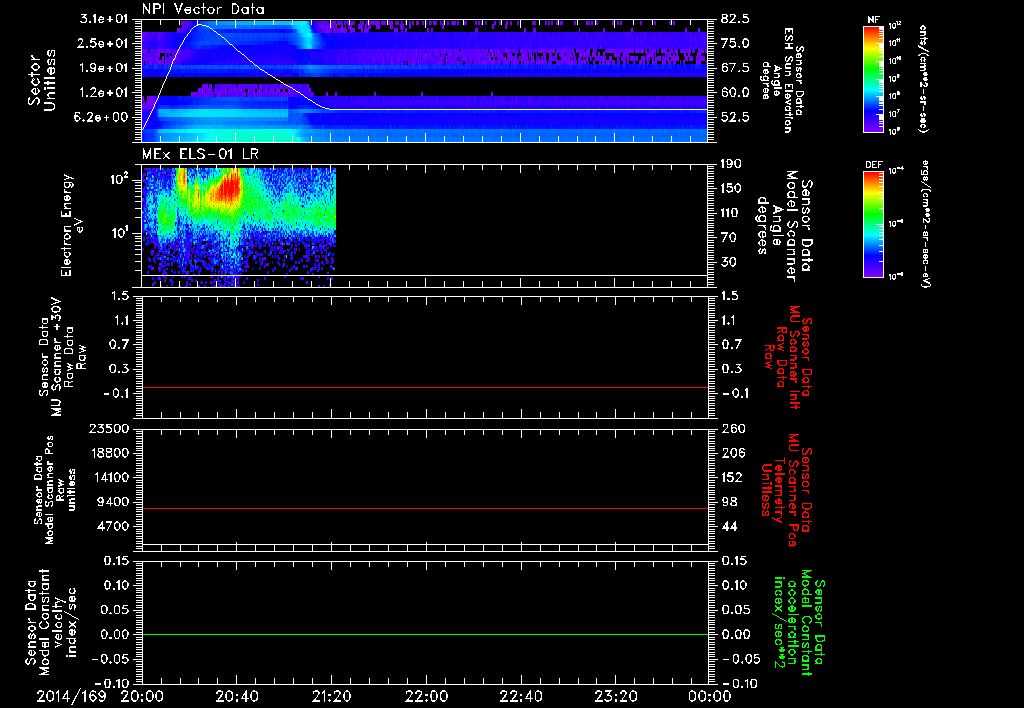This screenshot has height=708, width=1024.
Task: Click the 20:40 time axis label
Action: 237,696
